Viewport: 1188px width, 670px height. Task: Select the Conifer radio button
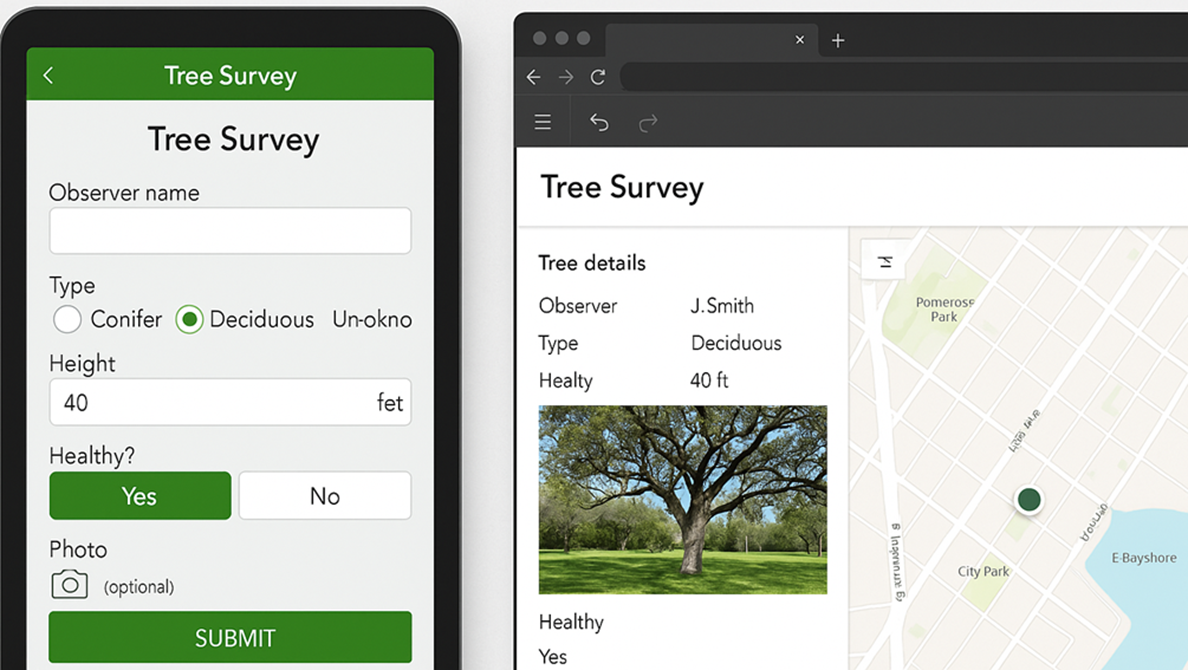point(67,319)
